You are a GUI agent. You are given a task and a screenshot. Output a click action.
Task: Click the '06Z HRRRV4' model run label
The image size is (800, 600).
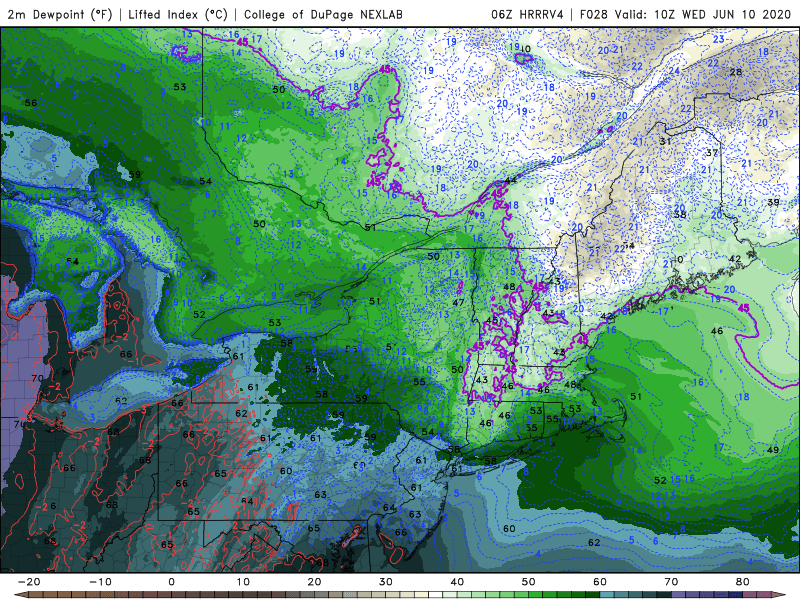pyautogui.click(x=527, y=14)
